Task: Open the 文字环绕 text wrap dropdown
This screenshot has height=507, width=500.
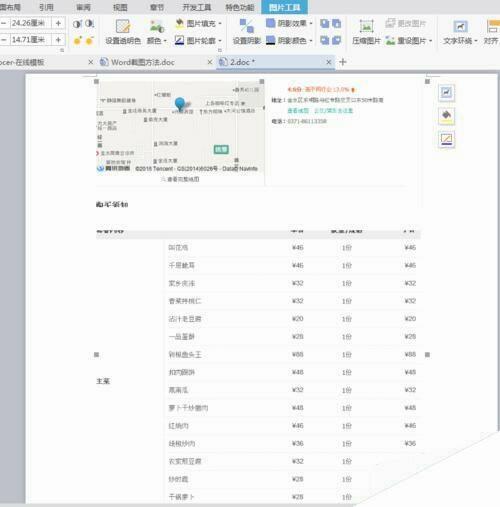Action: tap(460, 32)
